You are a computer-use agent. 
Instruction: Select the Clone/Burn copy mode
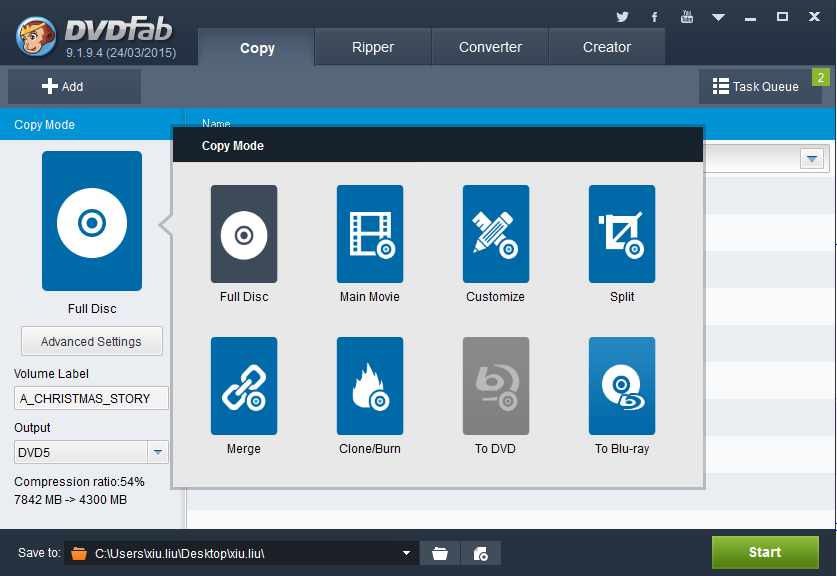370,385
